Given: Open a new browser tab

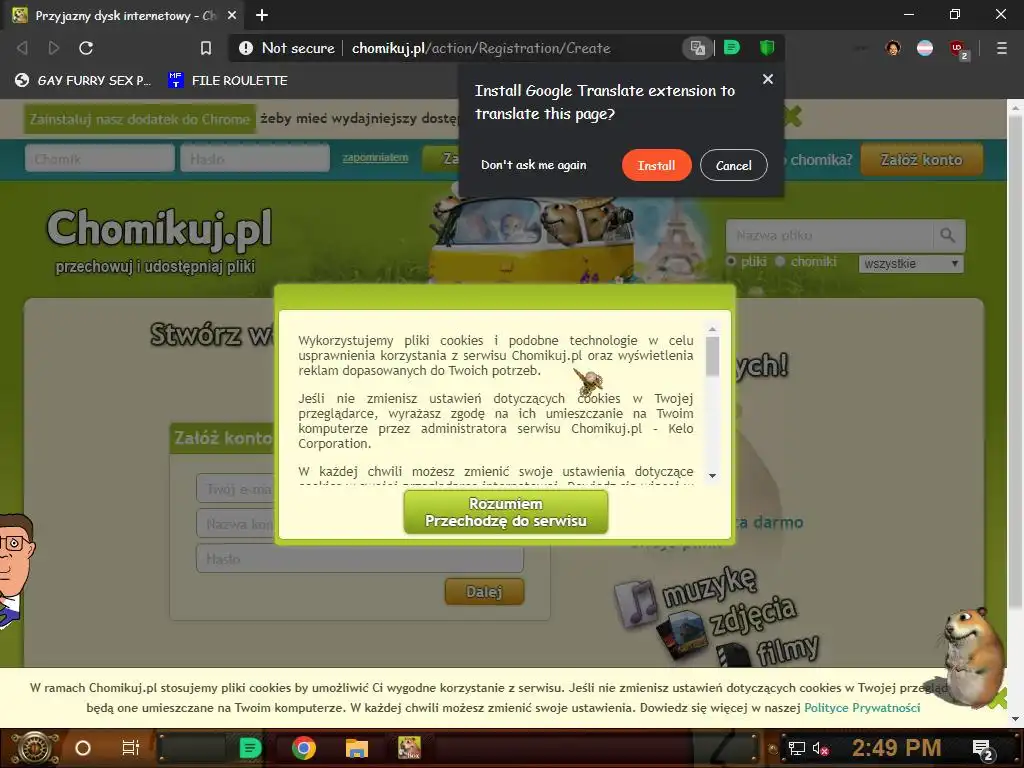Looking at the screenshot, I should coord(262,15).
